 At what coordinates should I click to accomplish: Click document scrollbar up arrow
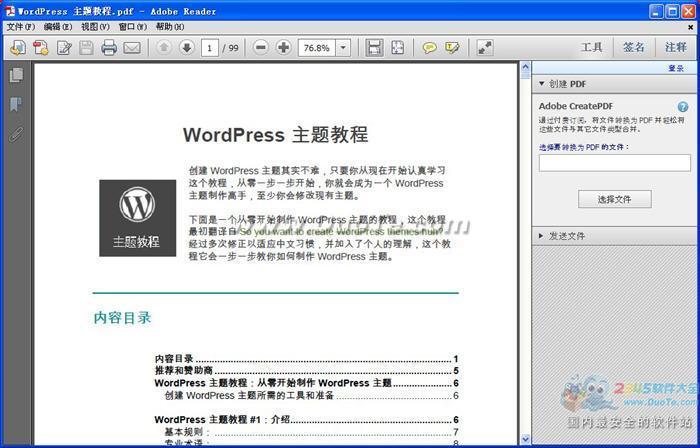click(x=525, y=68)
